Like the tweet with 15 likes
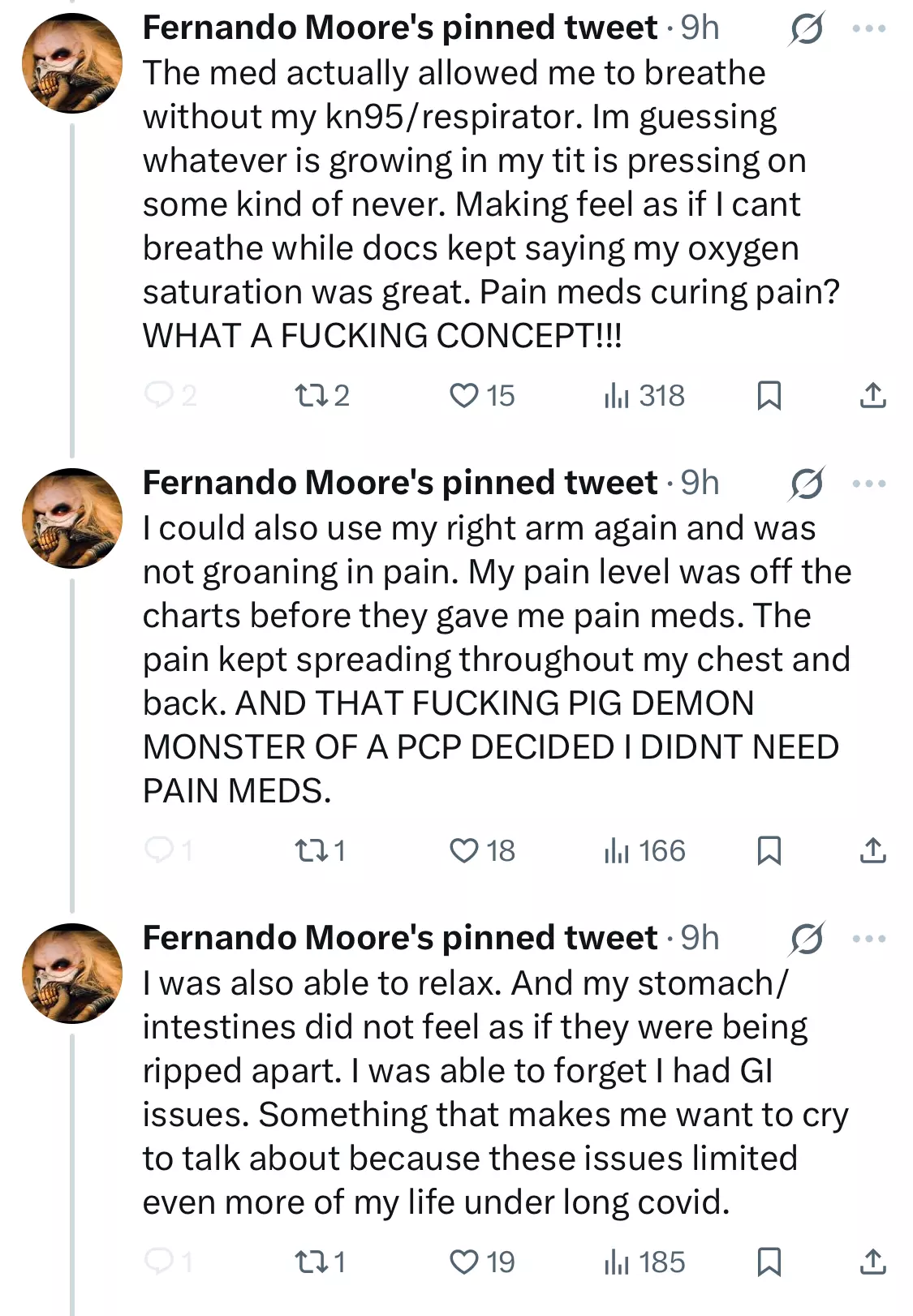 click(x=482, y=396)
